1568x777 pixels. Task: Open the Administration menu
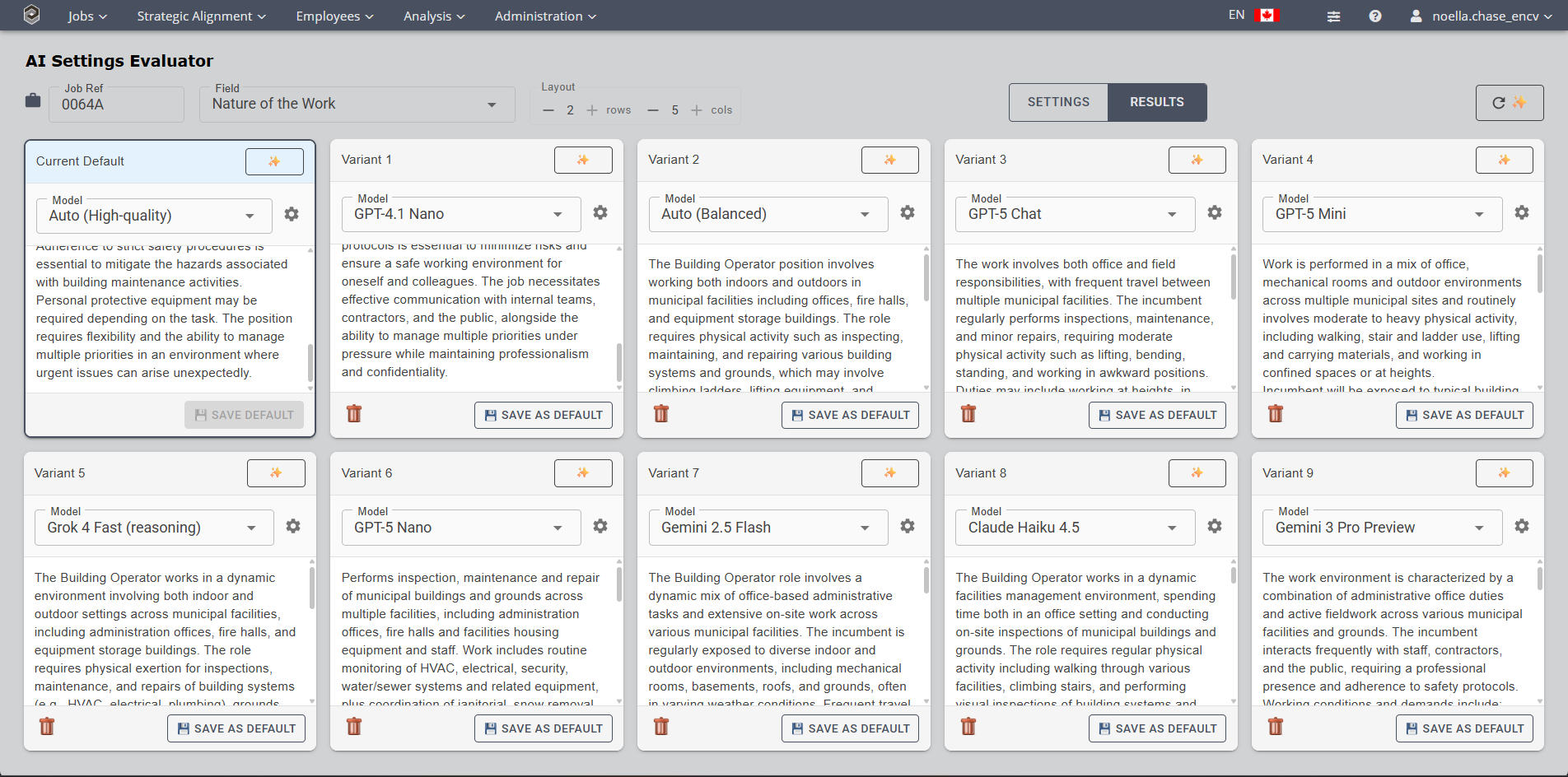pyautogui.click(x=544, y=16)
